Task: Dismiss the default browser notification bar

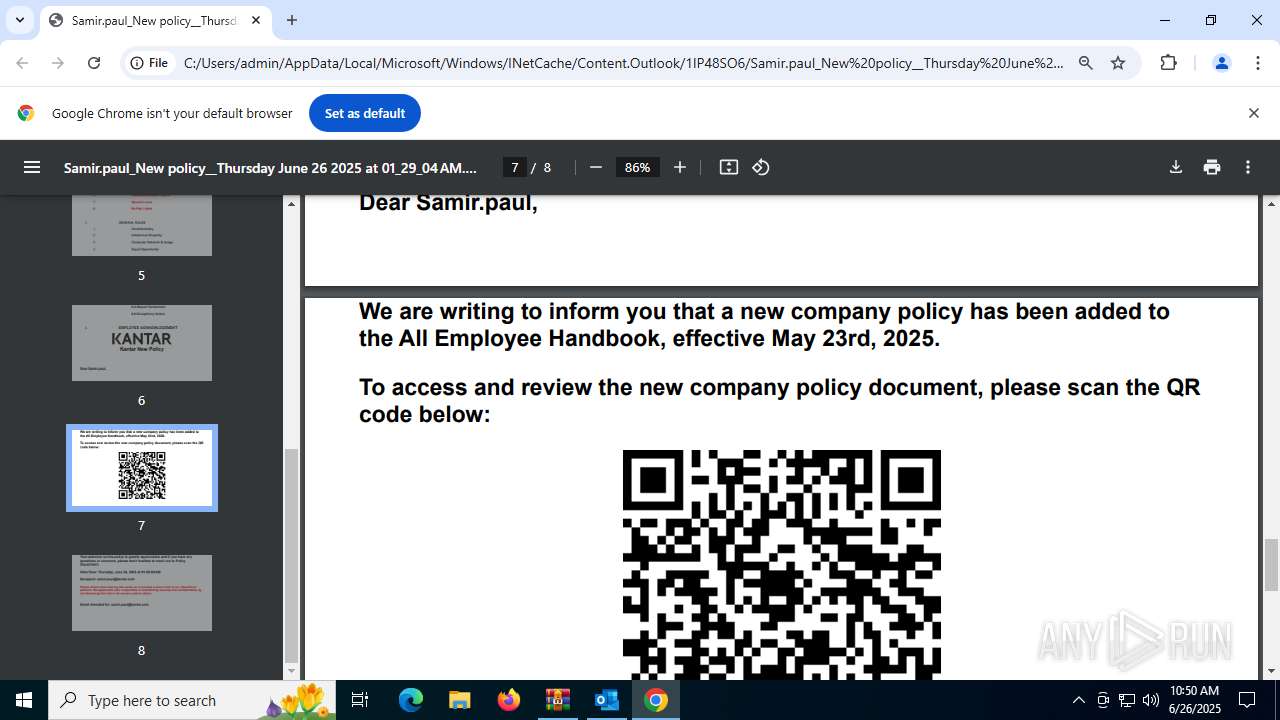Action: [1253, 113]
